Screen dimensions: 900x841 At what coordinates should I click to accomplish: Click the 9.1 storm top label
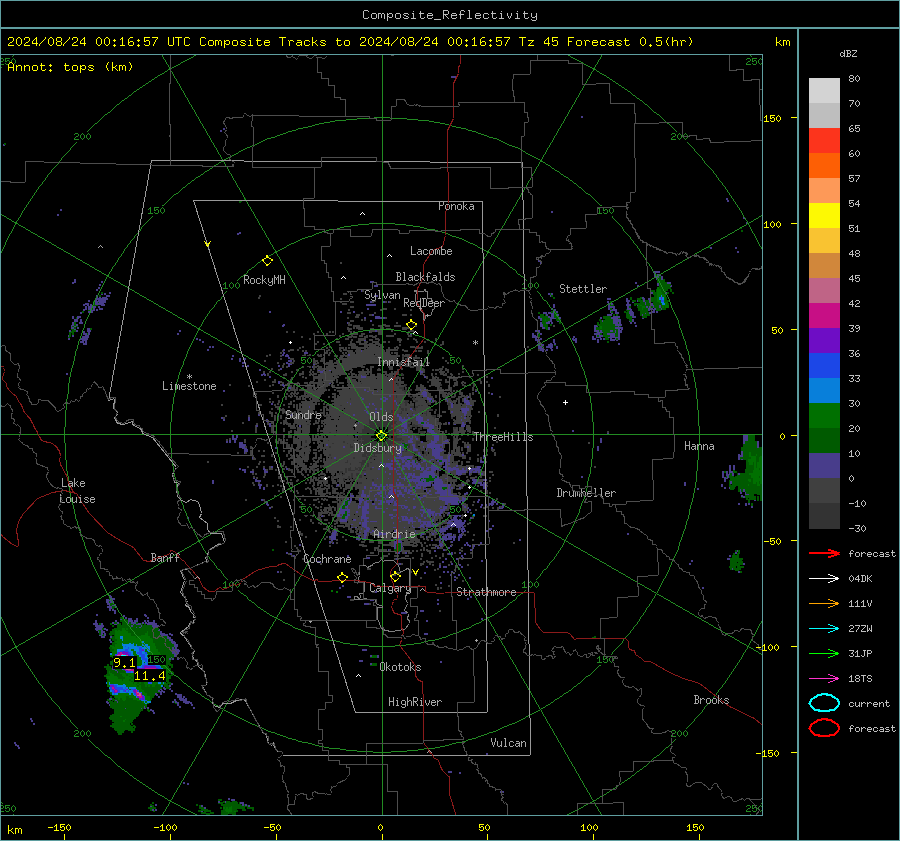pyautogui.click(x=124, y=663)
